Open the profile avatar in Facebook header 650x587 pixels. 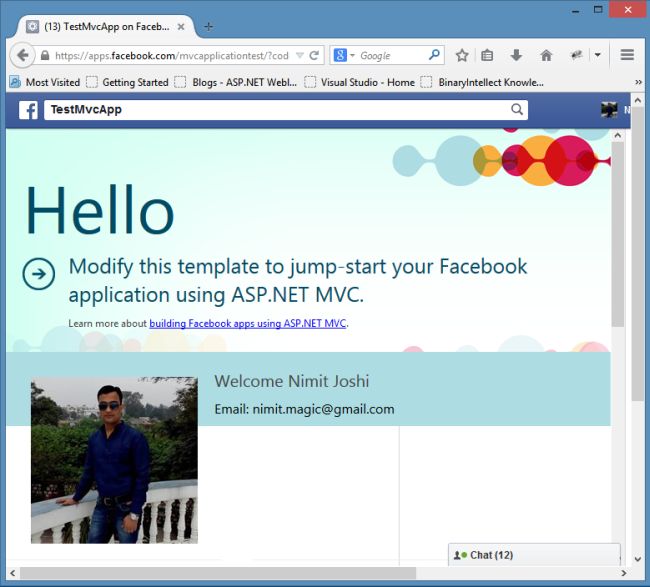609,110
